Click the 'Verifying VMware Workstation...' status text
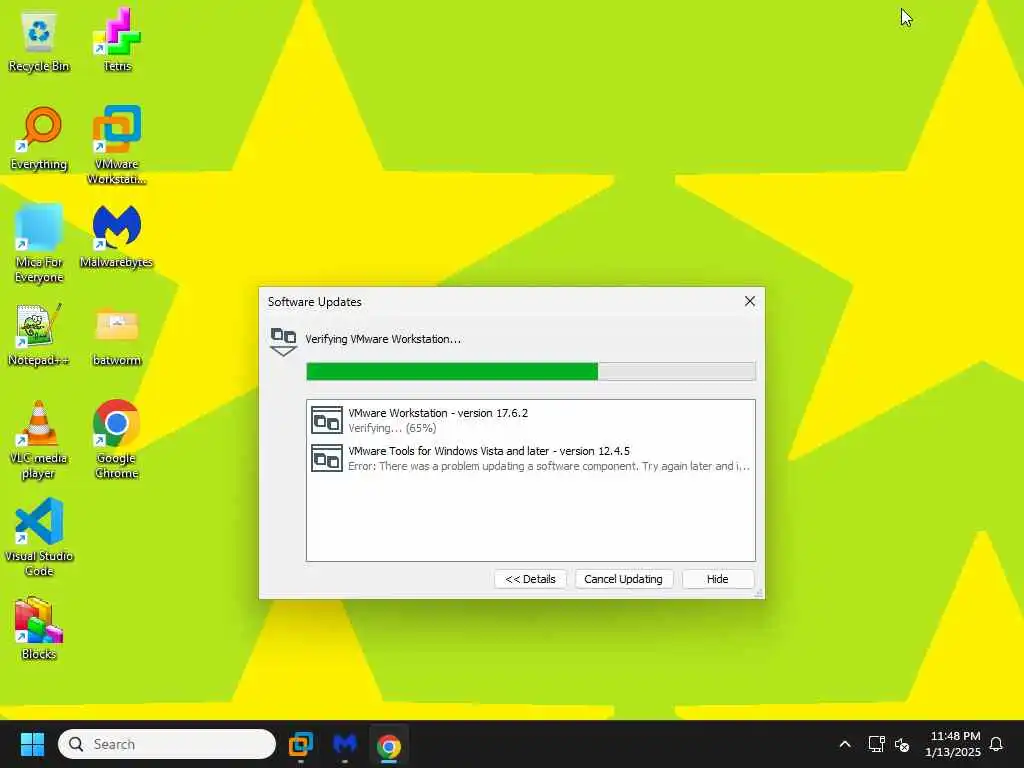1024x768 pixels. pos(383,339)
